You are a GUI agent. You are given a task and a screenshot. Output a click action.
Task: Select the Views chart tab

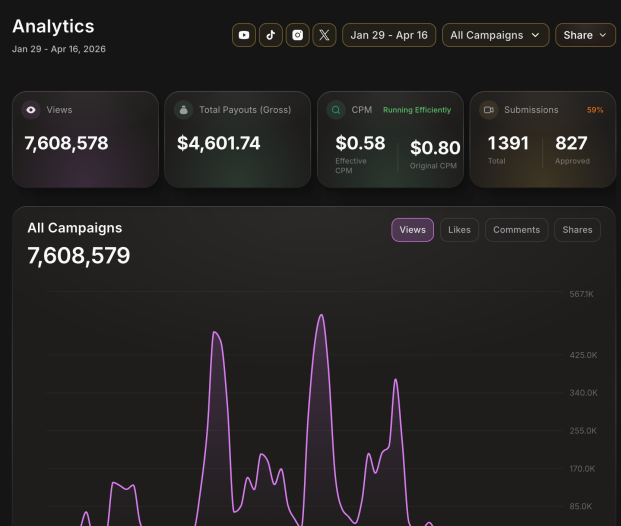412,230
